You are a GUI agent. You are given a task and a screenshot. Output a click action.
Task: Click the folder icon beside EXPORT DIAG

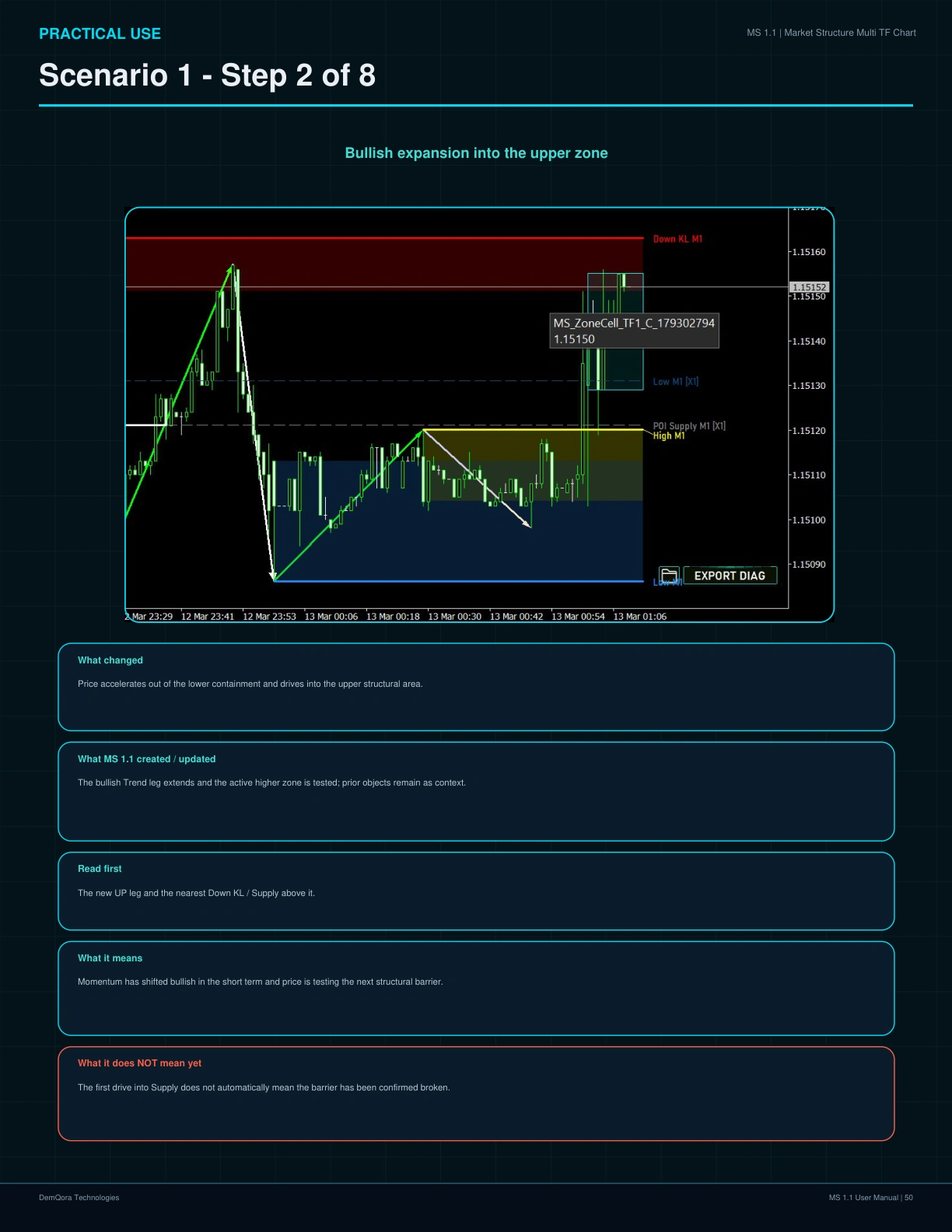(669, 576)
